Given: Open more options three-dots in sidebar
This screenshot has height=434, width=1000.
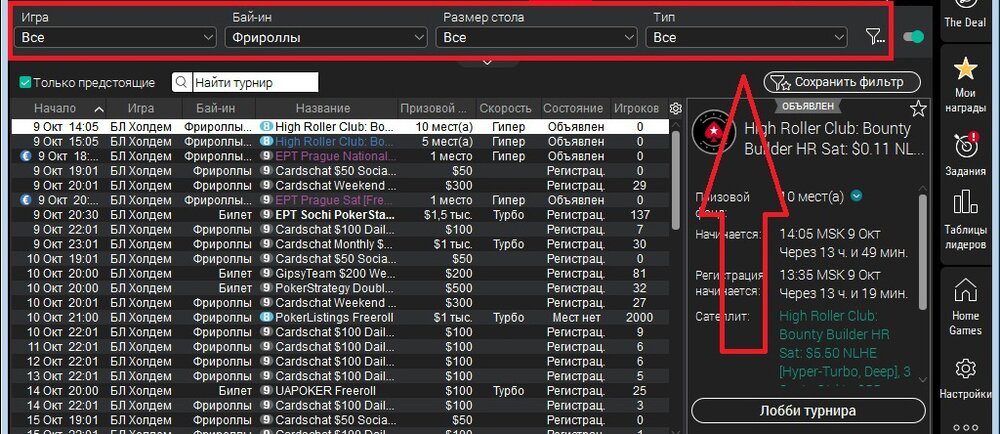Looking at the screenshot, I should 965,427.
